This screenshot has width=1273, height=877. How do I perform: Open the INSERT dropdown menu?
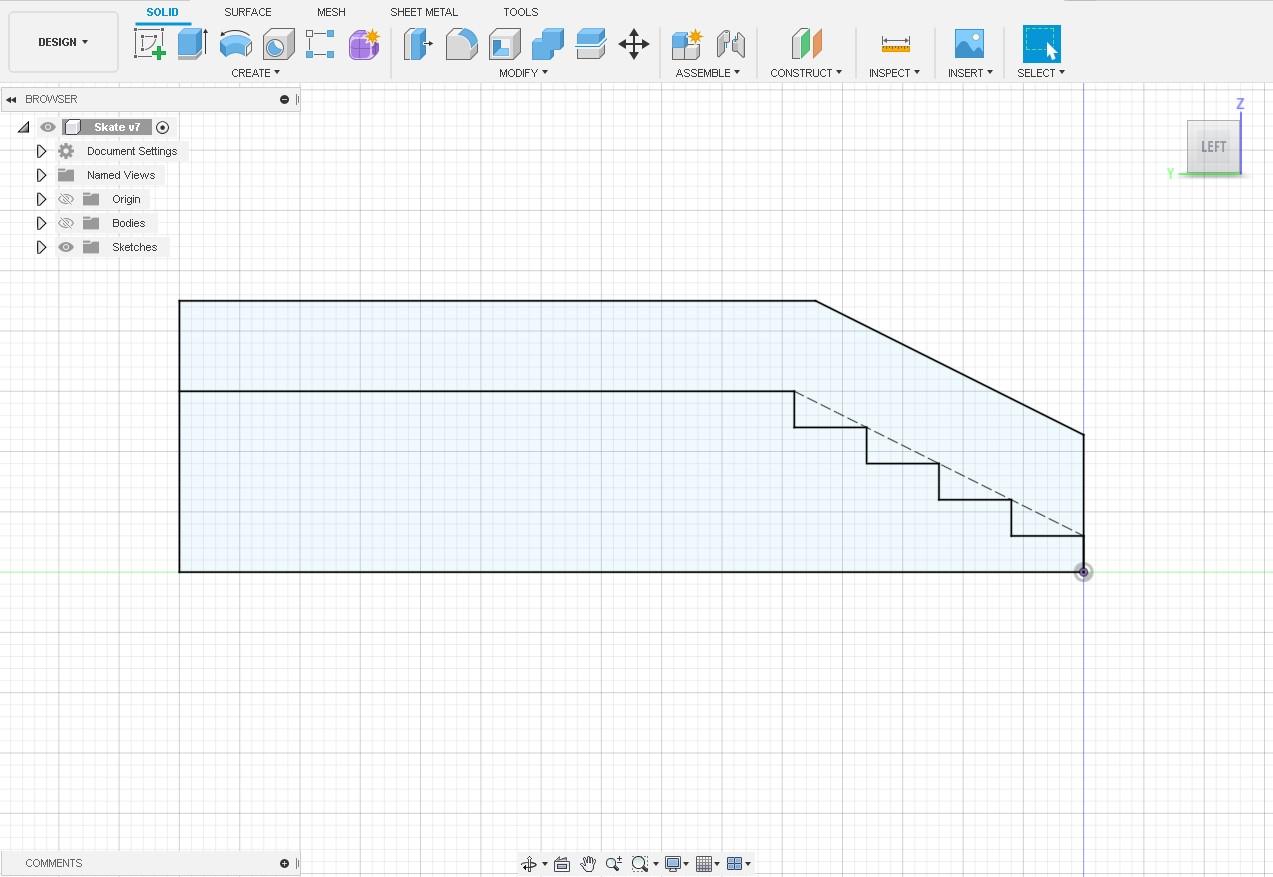tap(970, 73)
